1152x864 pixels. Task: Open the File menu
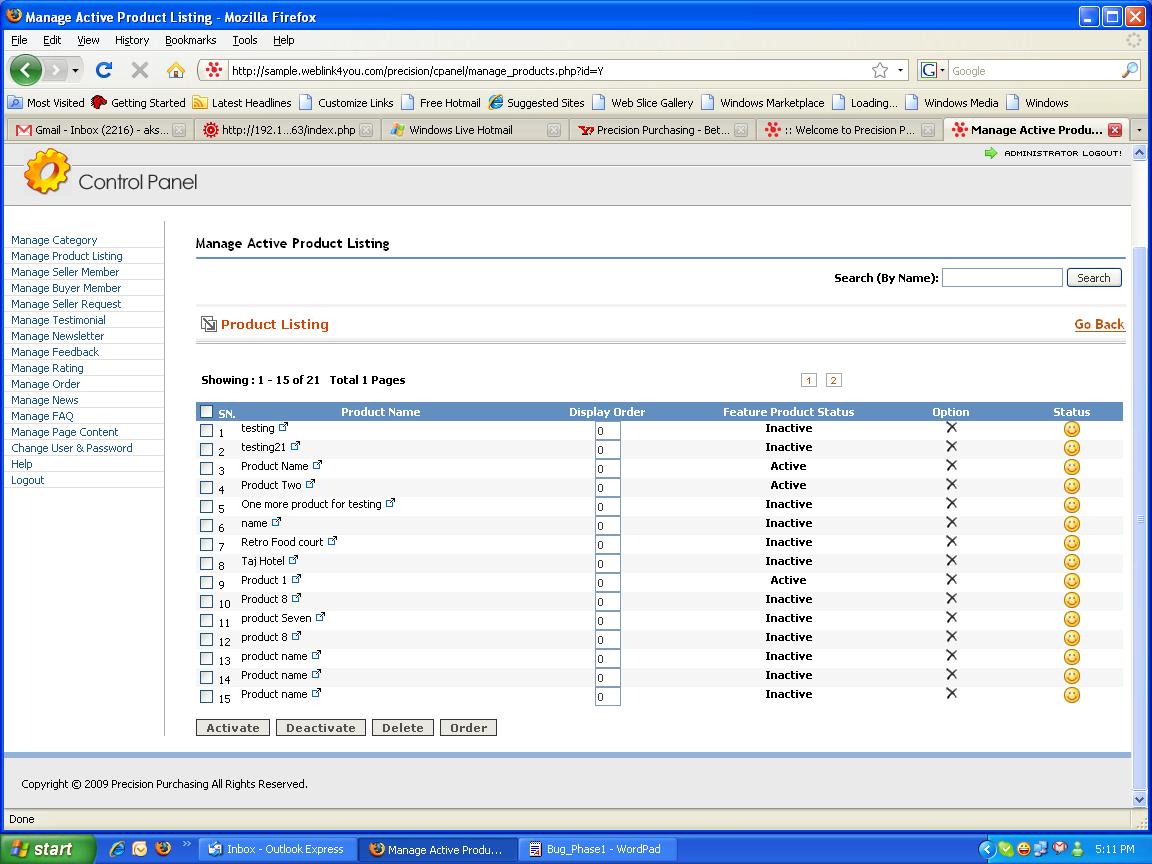(x=19, y=40)
